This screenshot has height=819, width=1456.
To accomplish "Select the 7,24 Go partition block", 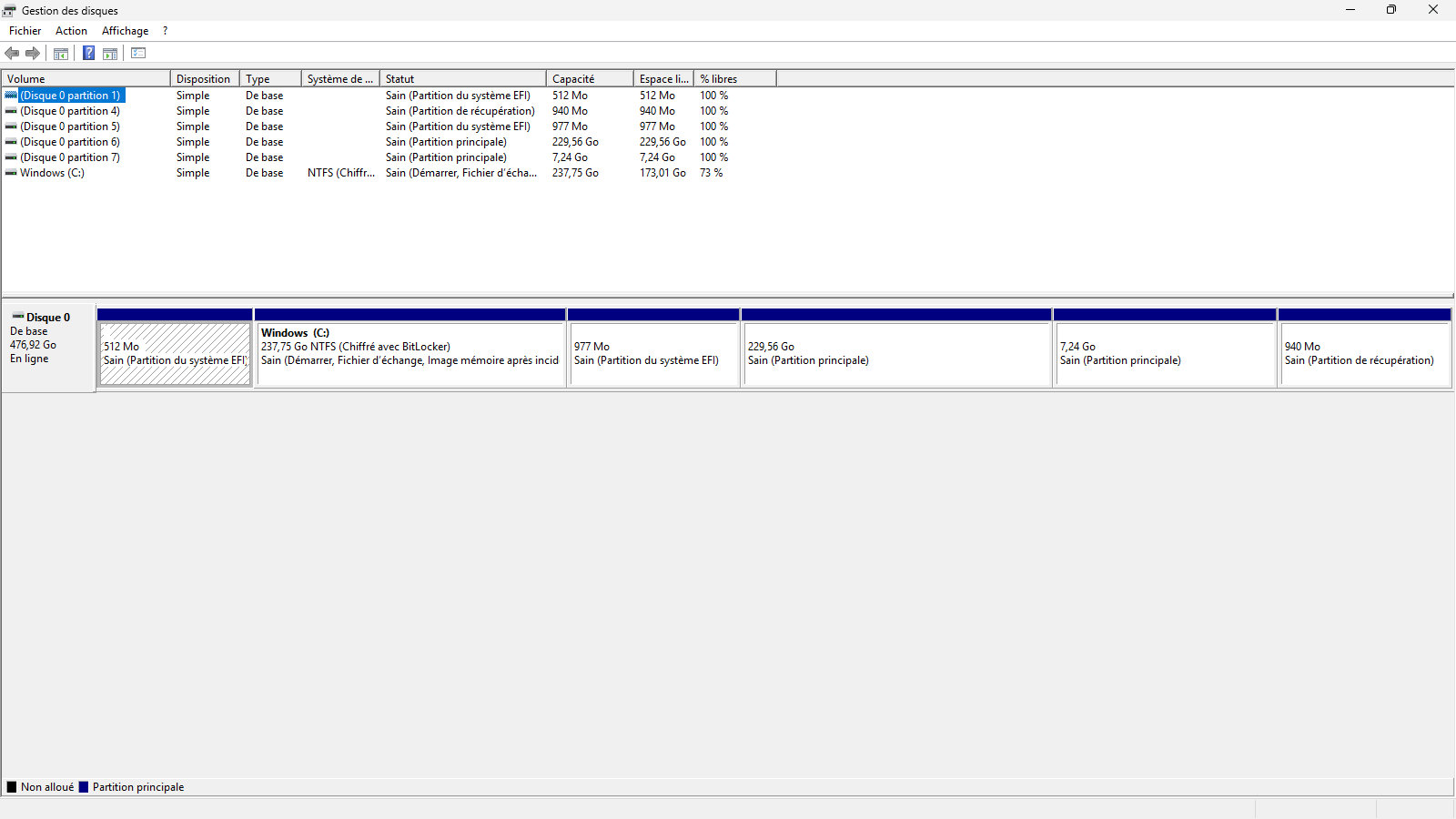I will coord(1165,354).
